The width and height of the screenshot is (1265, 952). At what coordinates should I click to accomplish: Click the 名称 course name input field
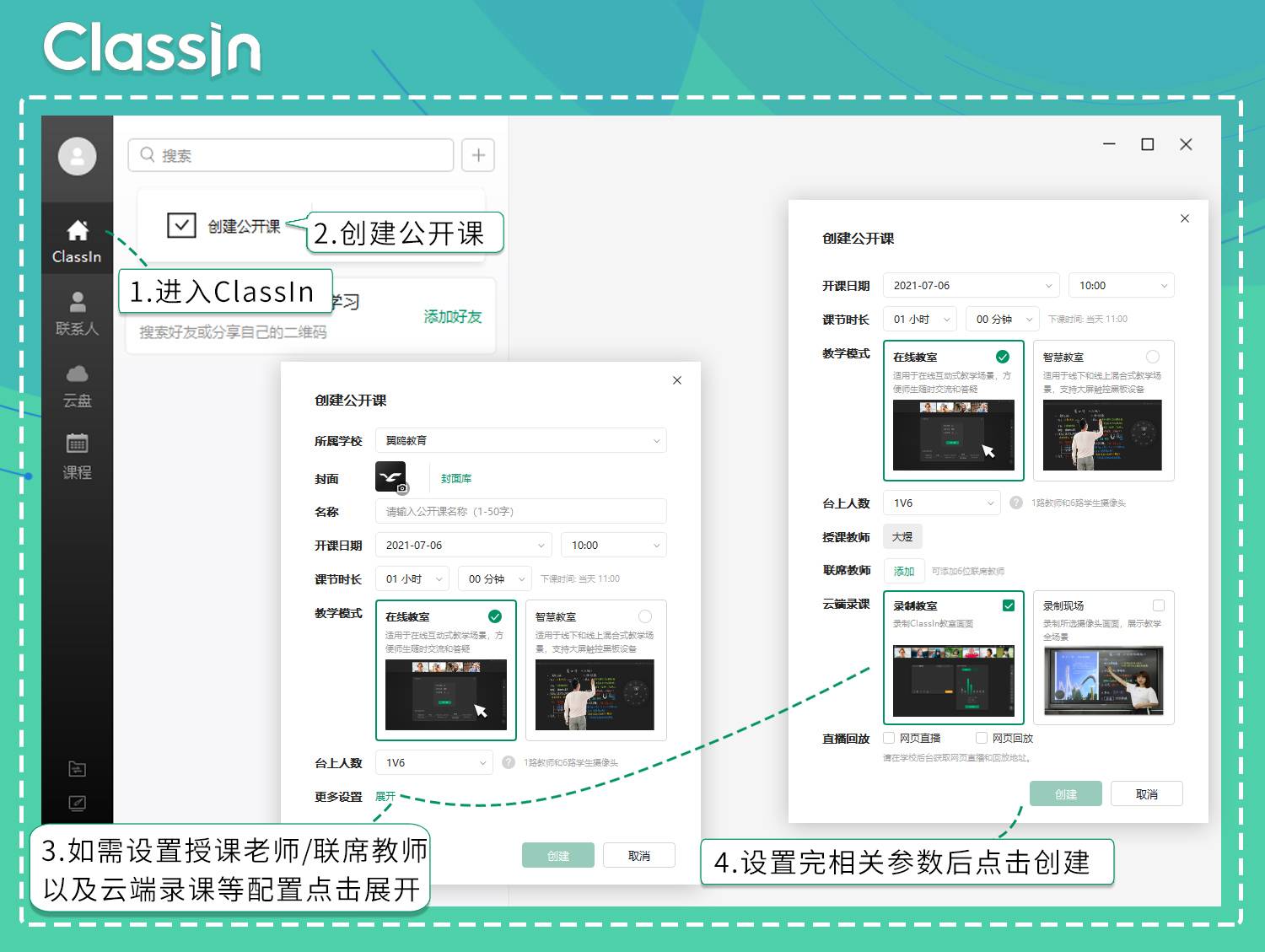(x=521, y=511)
